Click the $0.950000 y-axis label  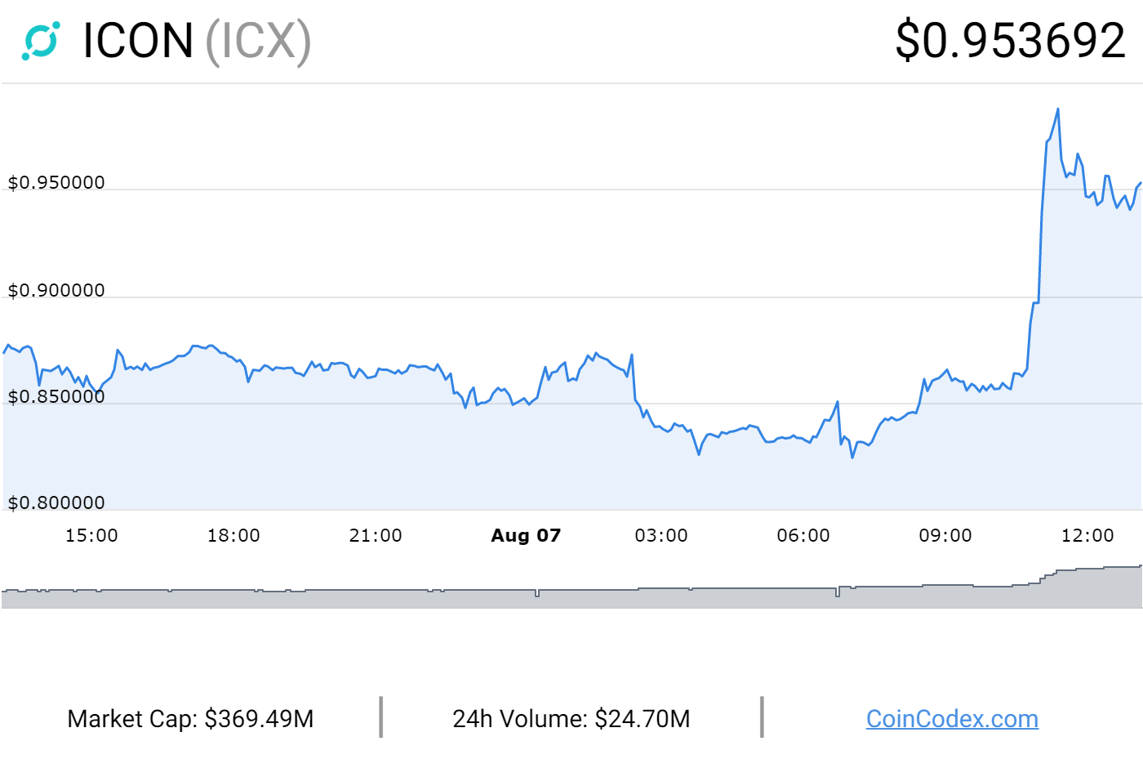(x=56, y=183)
